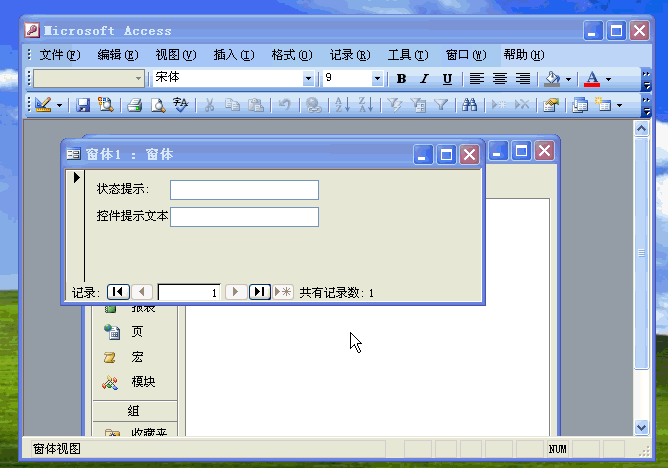Click the Save floppy disk icon
The width and height of the screenshot is (668, 468).
coord(83,105)
